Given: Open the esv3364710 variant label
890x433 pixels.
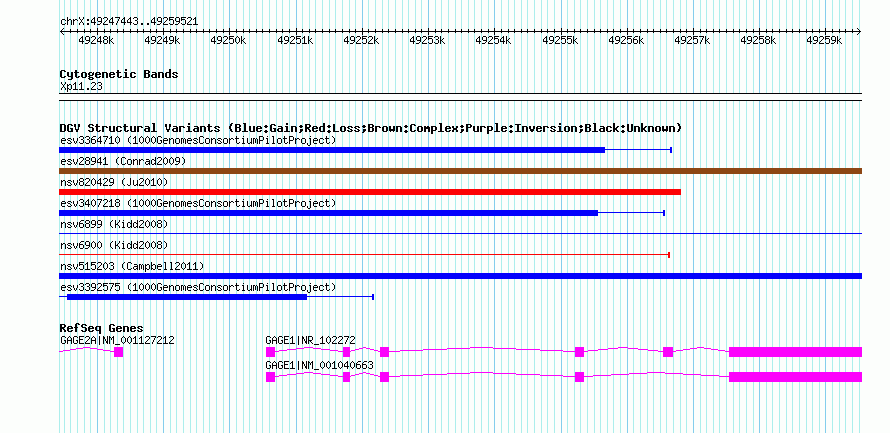Looking at the screenshot, I should [x=198, y=140].
